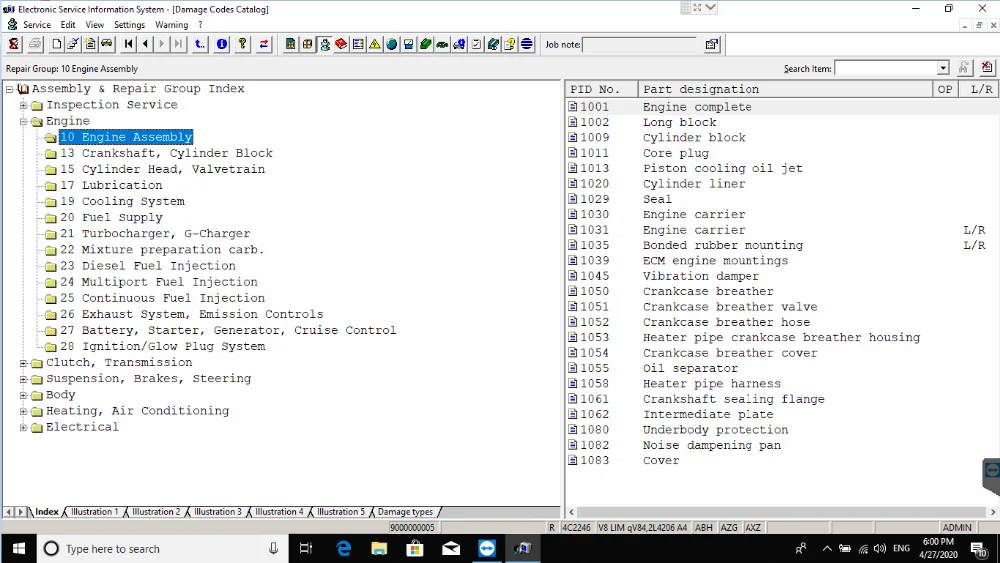The image size is (1000, 563).
Task: Select 26 Exhaust System, Emission Controls folder
Action: click(191, 314)
